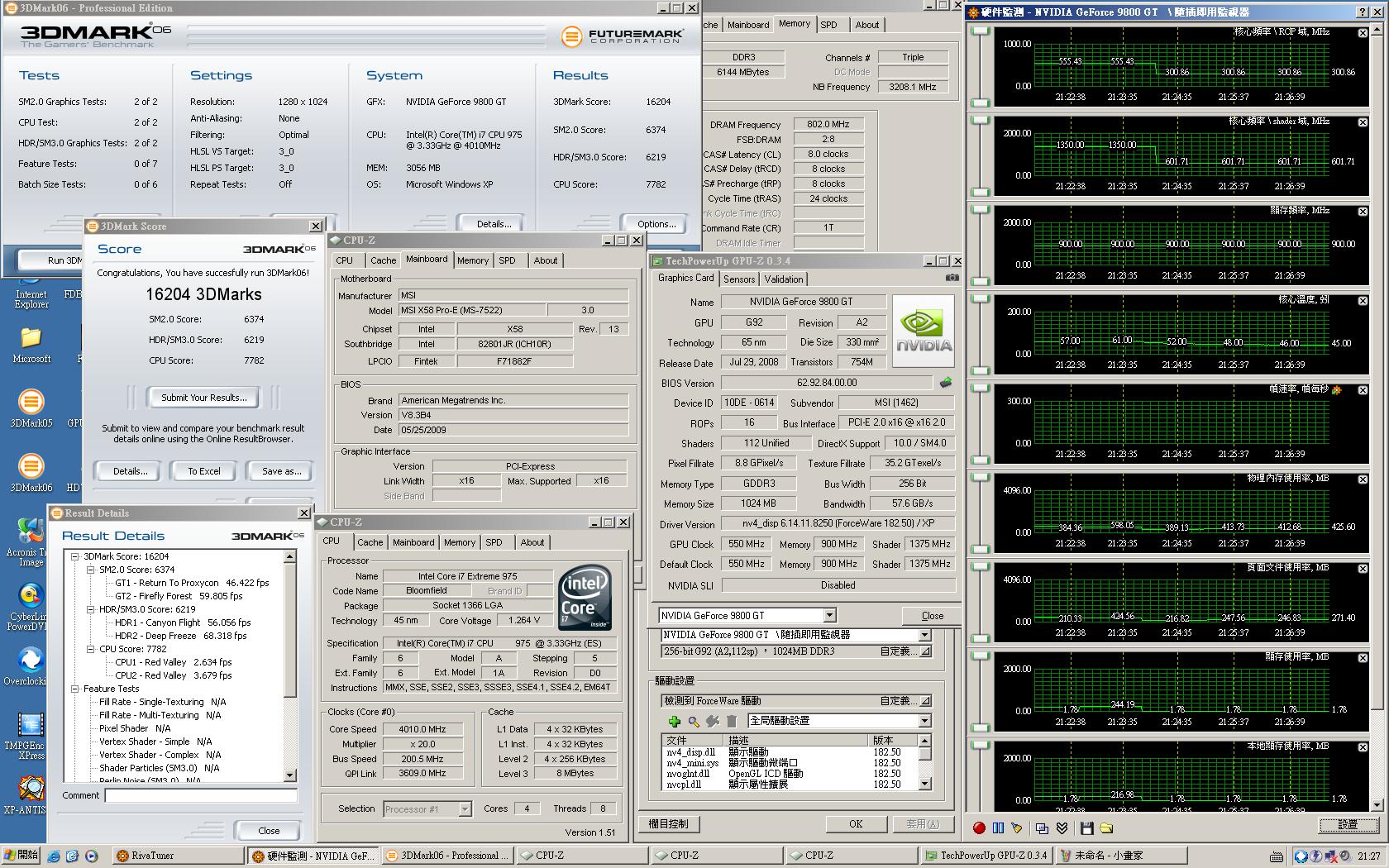Toggle pagefile usage graph checkbox

(1363, 569)
